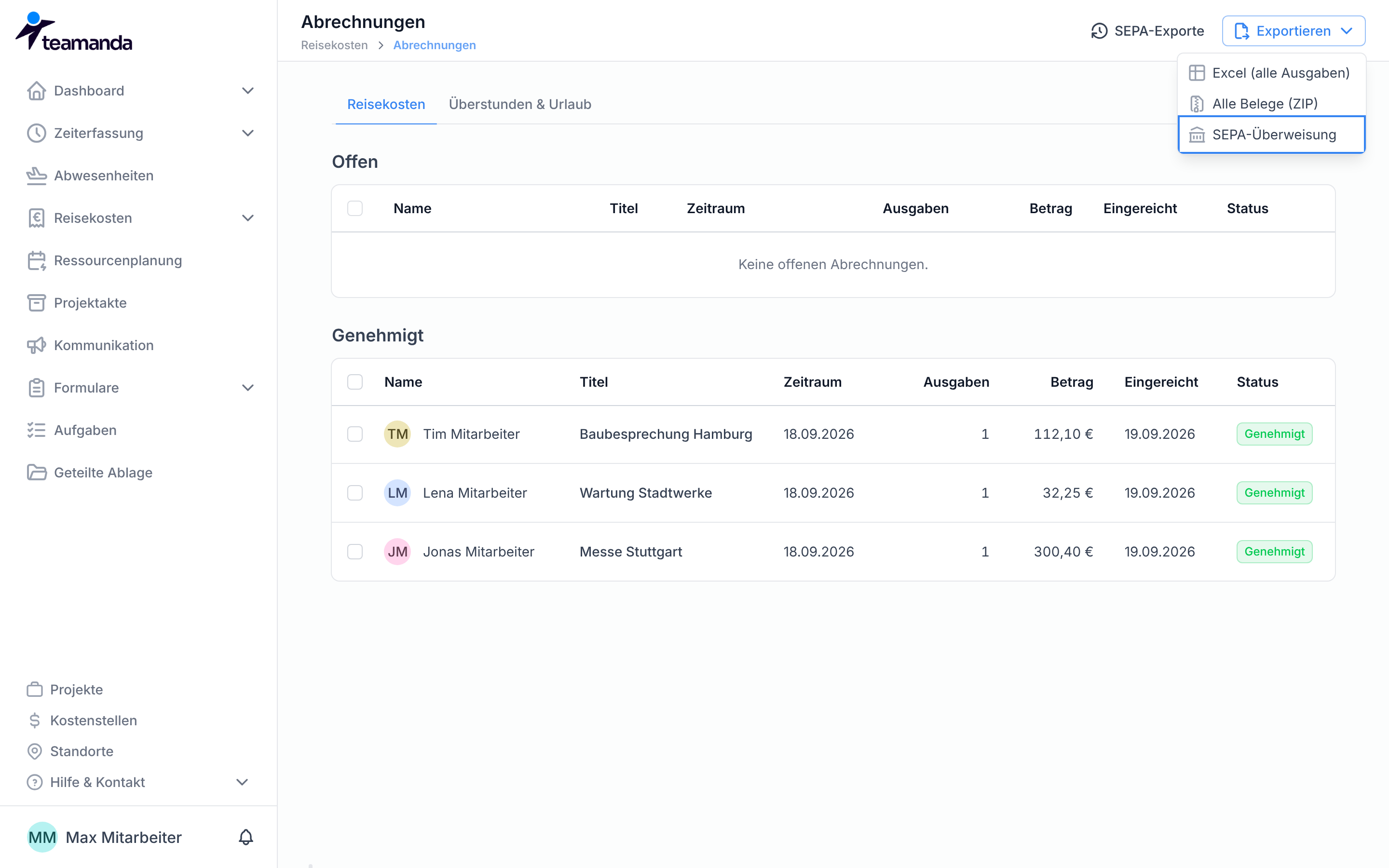Image resolution: width=1389 pixels, height=868 pixels.
Task: Select all rows in the Genehmigt table
Action: coord(354,382)
